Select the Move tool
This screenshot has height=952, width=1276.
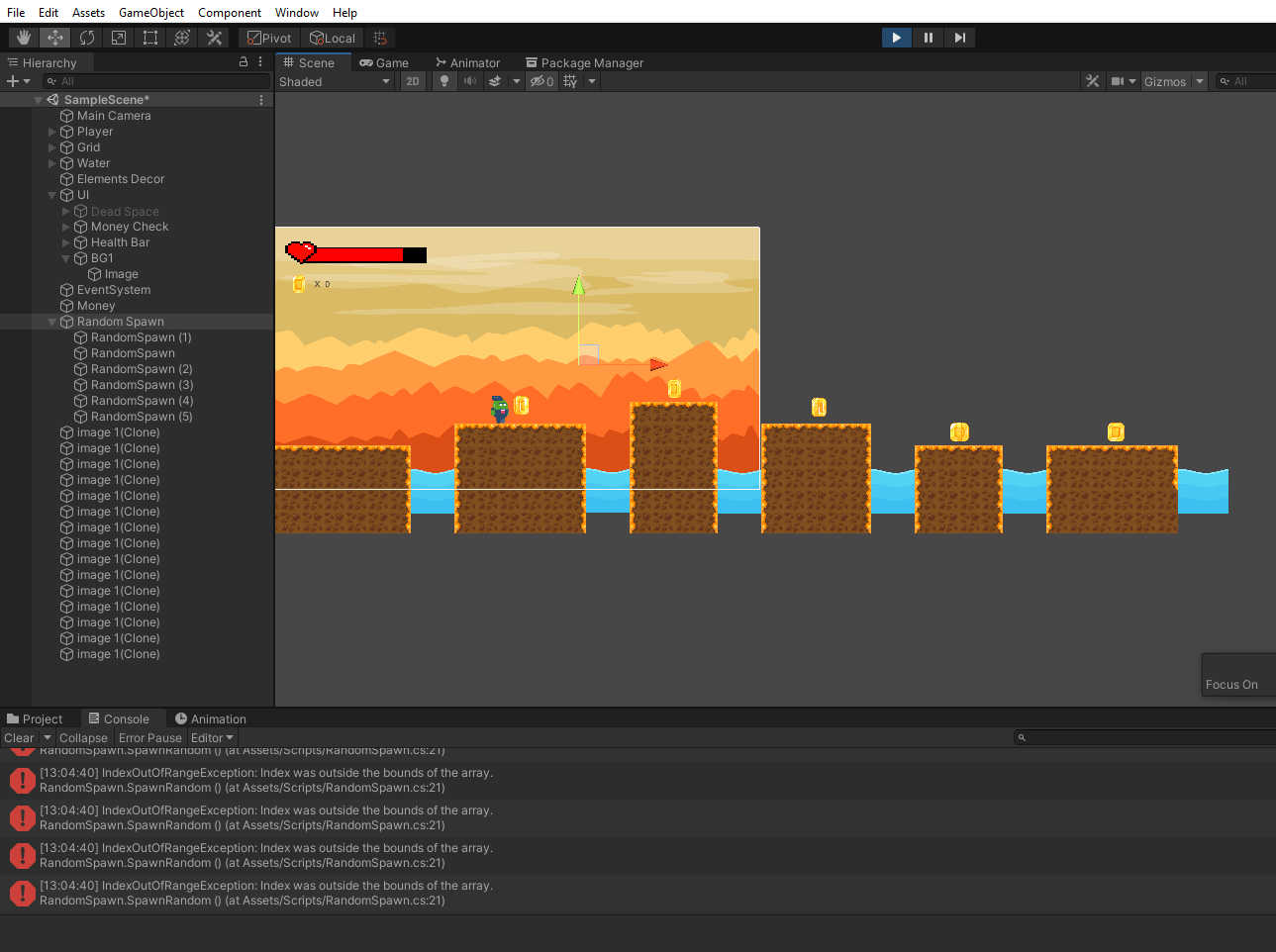coord(55,38)
